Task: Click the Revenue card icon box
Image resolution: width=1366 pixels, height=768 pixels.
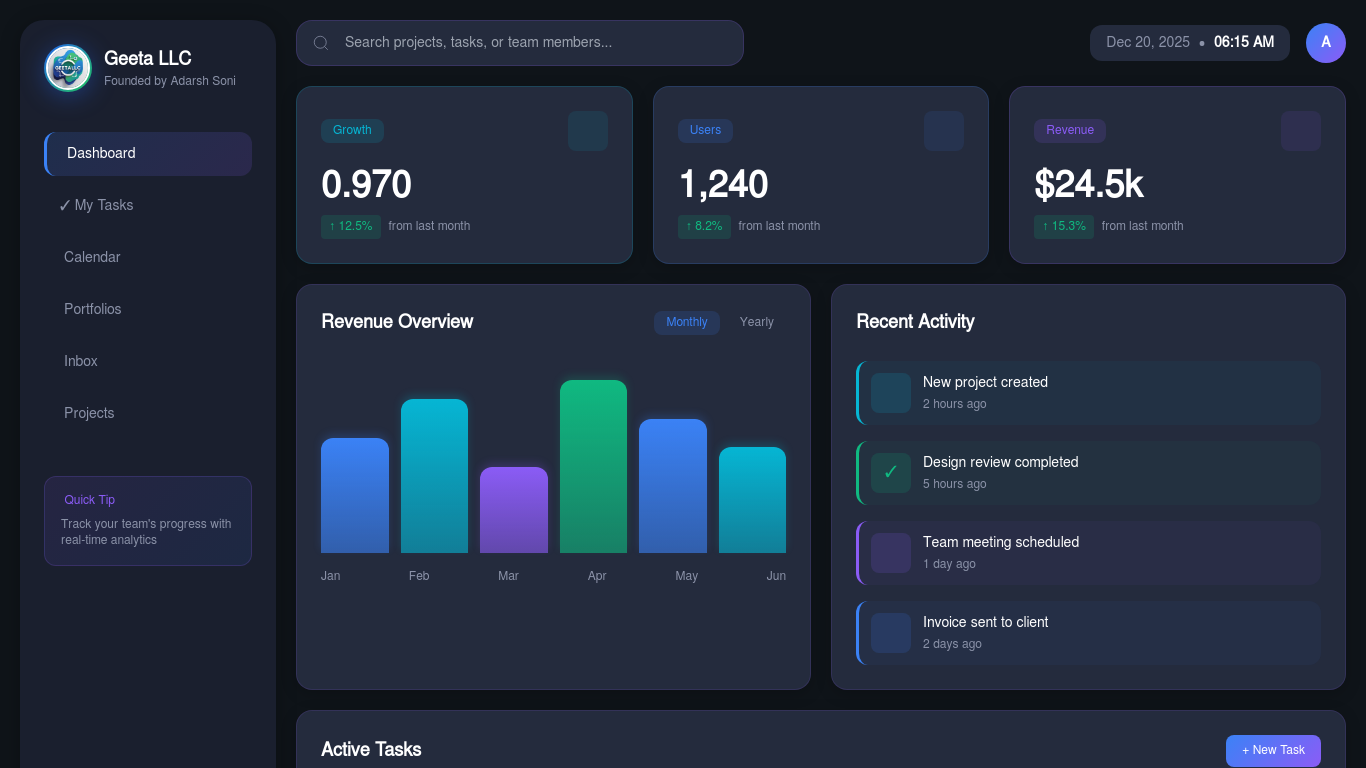Action: click(x=1300, y=131)
